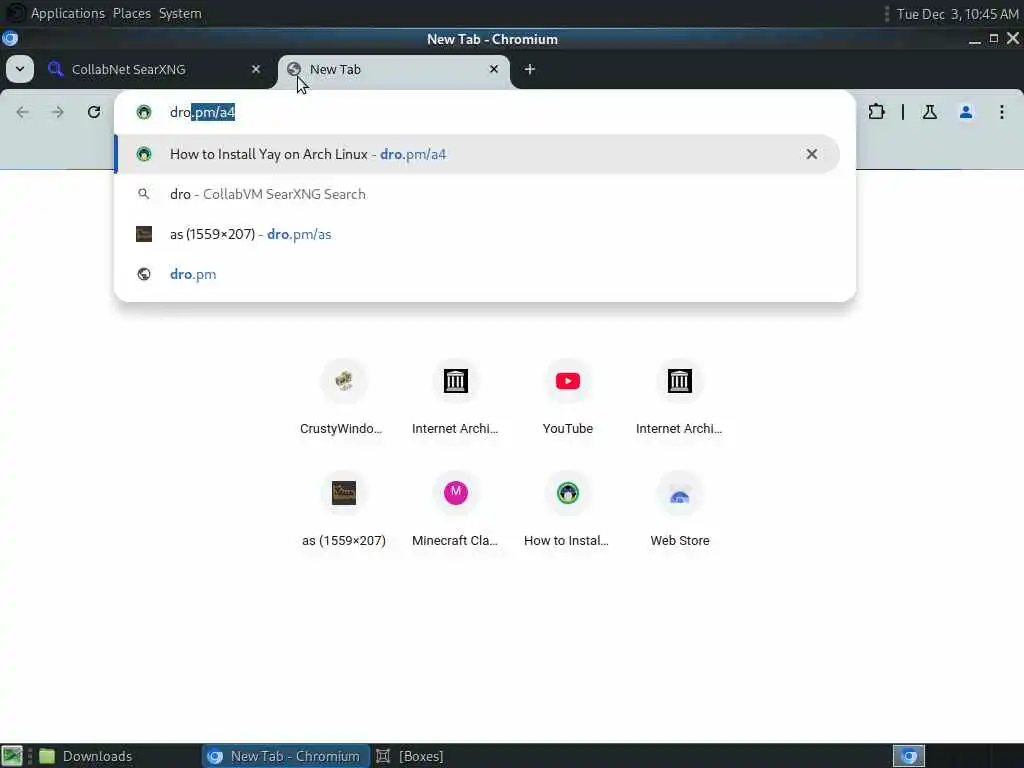Select the New Tab tab
The image size is (1024, 768).
click(x=394, y=69)
